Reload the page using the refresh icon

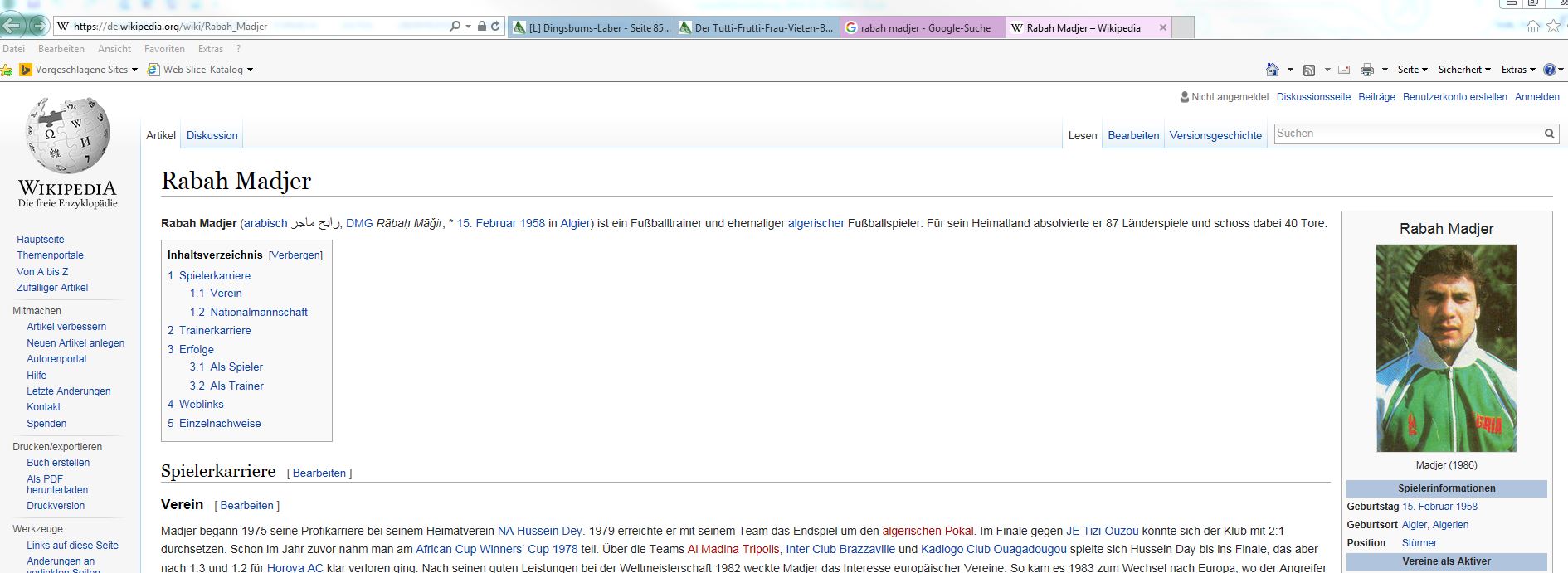[x=495, y=27]
